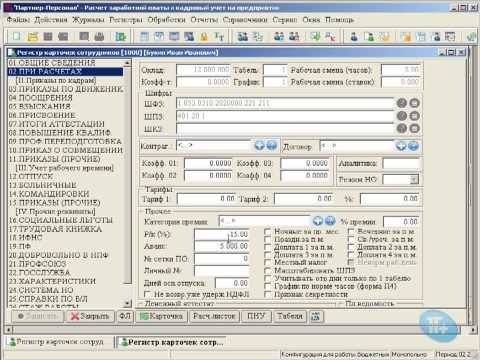Click first blue round button beside Договор field
Screen dimensions: 480x360
click(x=401, y=146)
